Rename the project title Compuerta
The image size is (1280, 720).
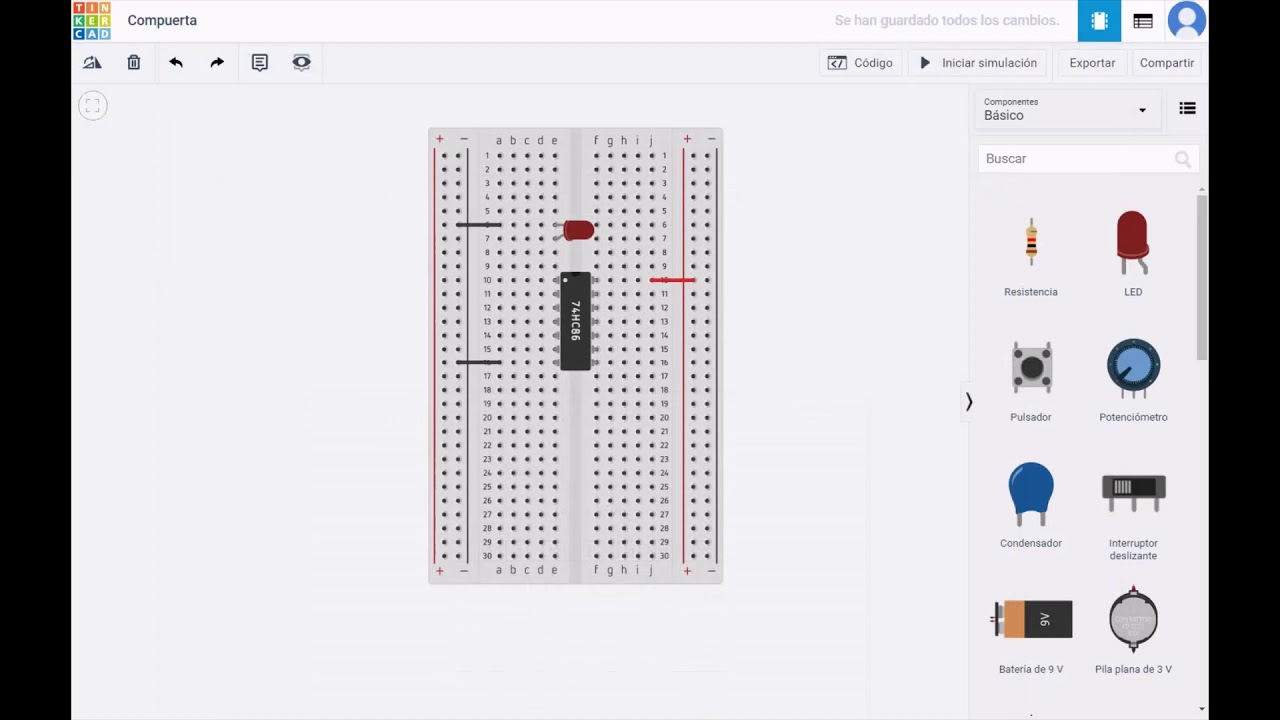pos(162,21)
